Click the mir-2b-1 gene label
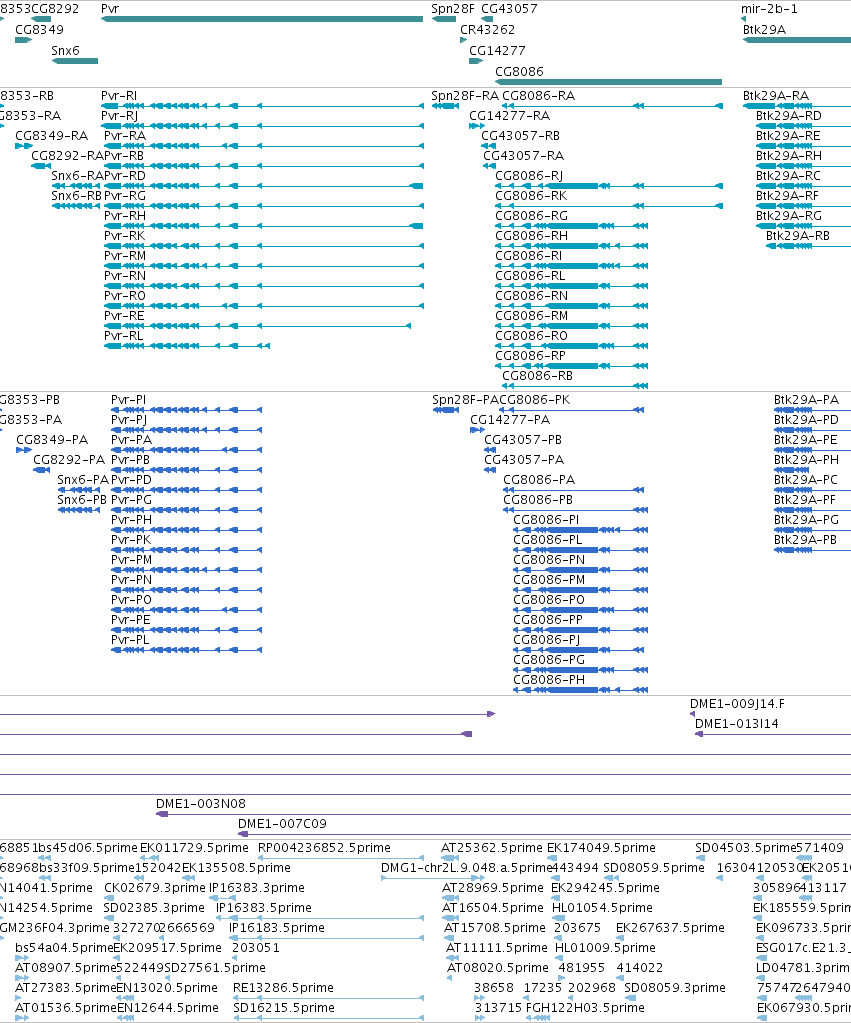 point(769,9)
